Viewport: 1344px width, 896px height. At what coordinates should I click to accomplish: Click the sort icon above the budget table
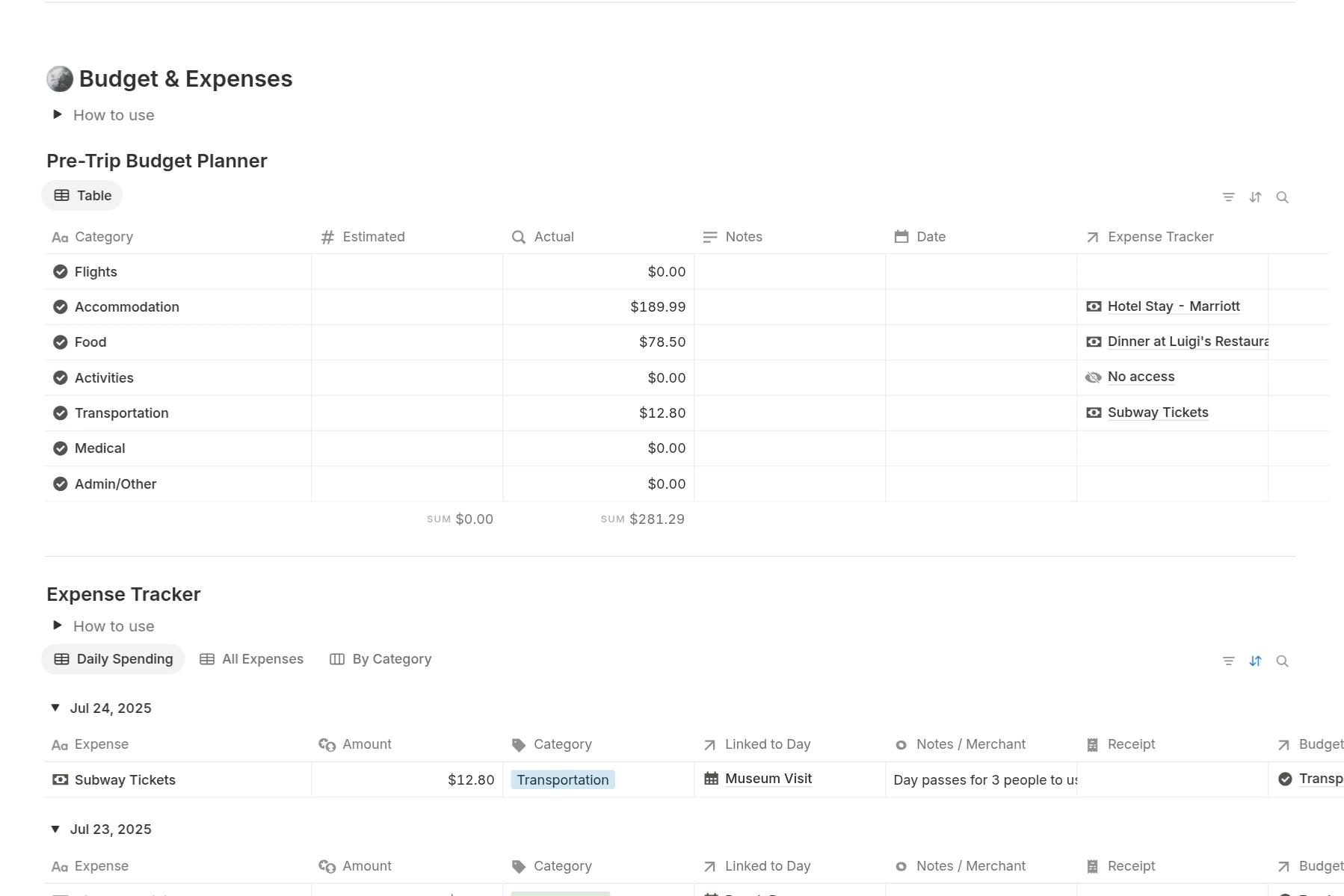point(1255,197)
